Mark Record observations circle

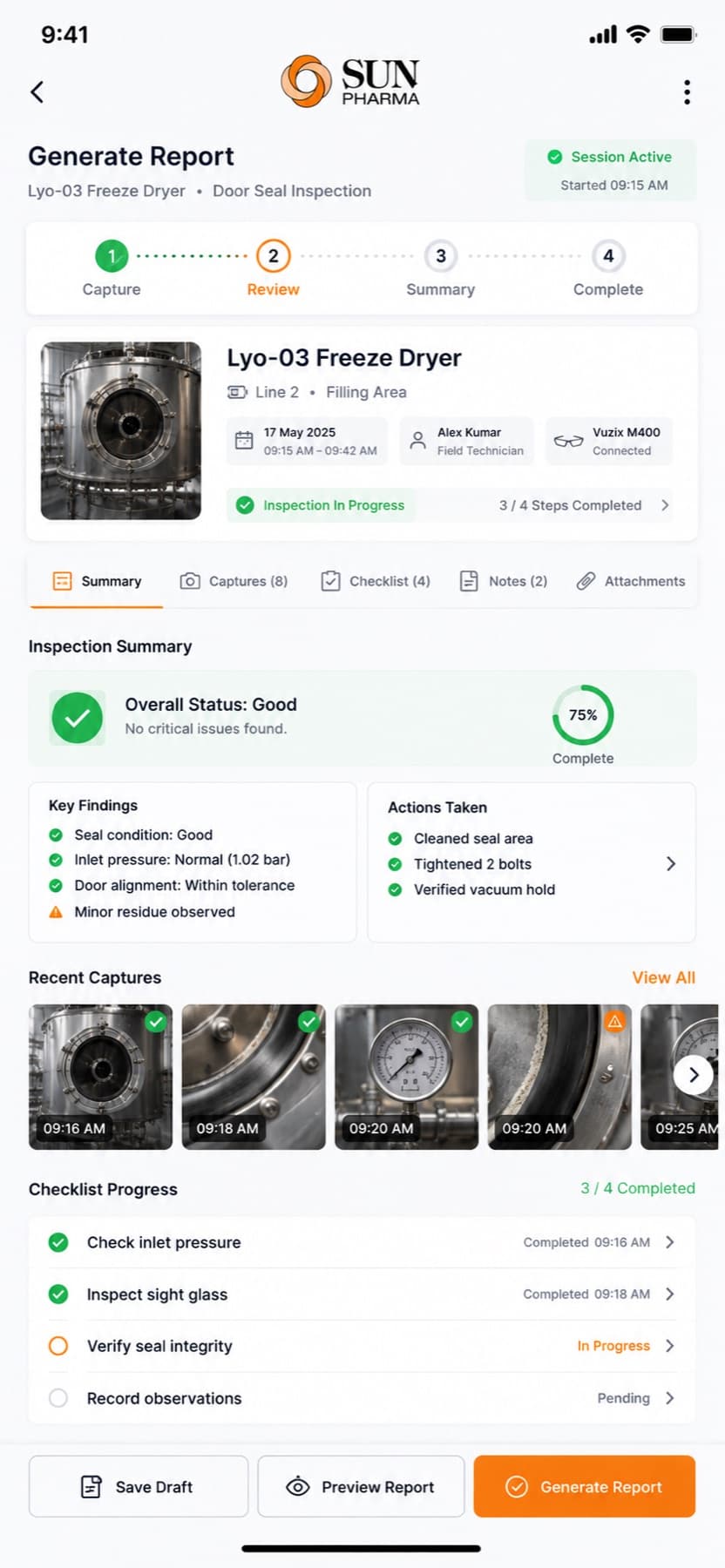click(58, 1398)
